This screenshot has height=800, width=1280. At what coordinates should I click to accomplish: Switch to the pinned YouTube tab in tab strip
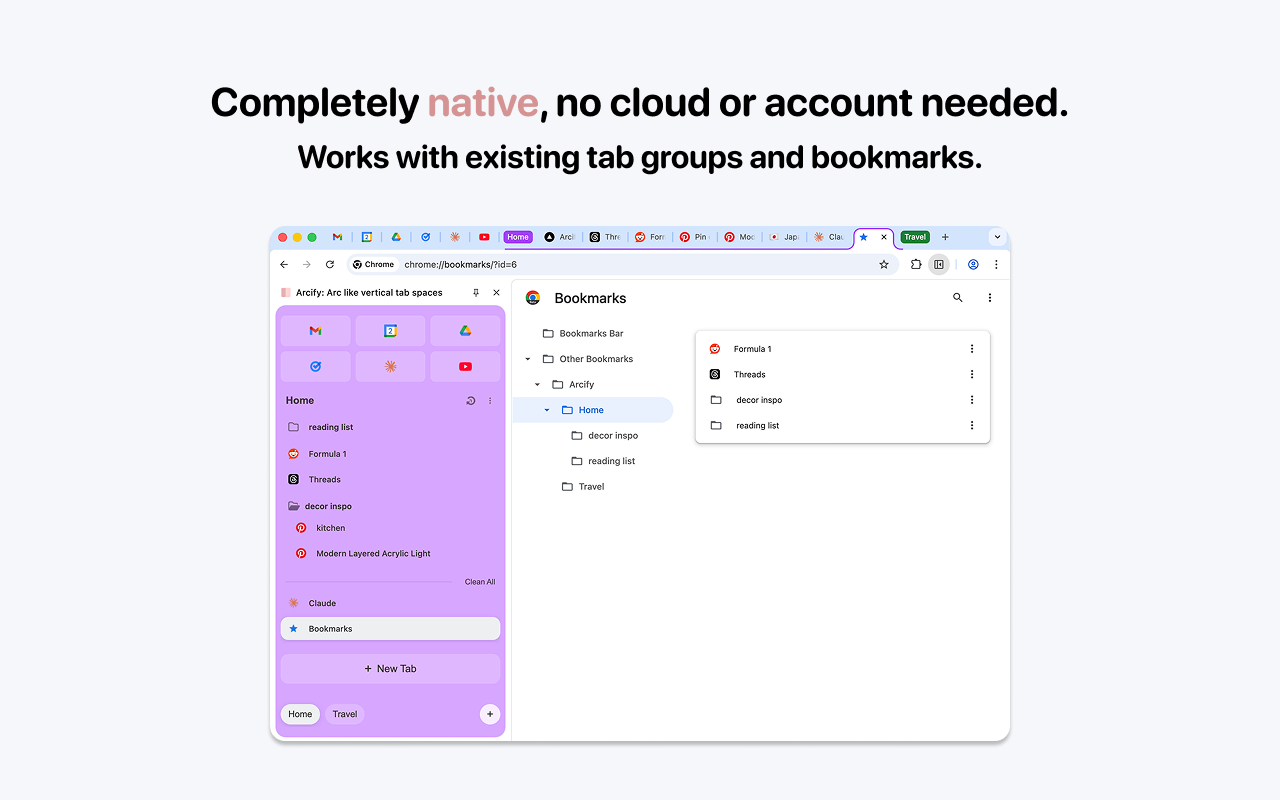(484, 237)
